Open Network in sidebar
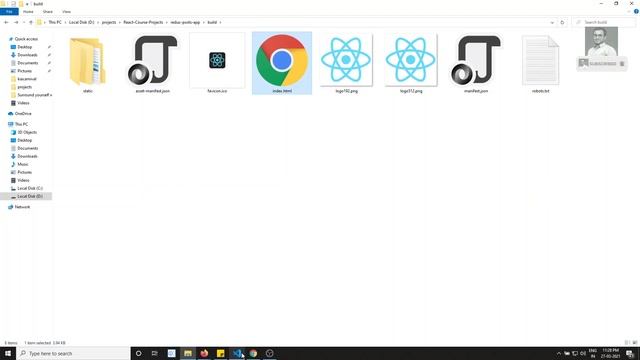Screen dimensions: 640x360 point(22,207)
